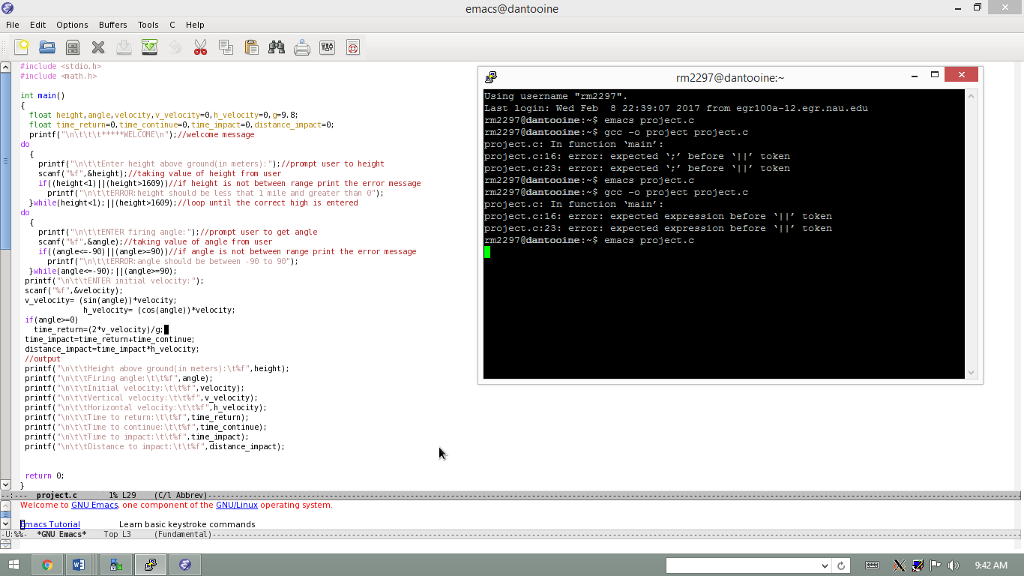The image size is (1024, 576).
Task: Open a file with the folder toolbar icon
Action: [x=47, y=46]
